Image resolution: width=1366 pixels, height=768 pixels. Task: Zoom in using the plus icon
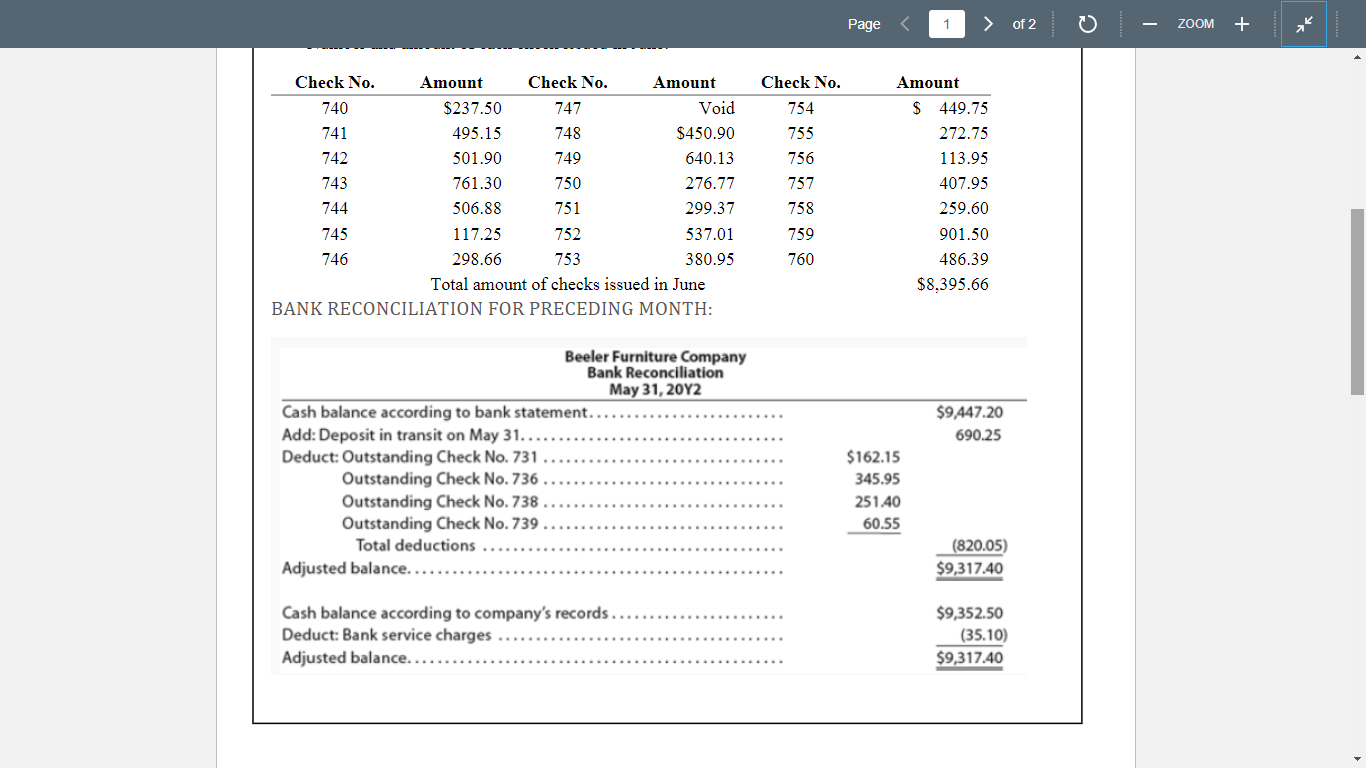(1241, 23)
